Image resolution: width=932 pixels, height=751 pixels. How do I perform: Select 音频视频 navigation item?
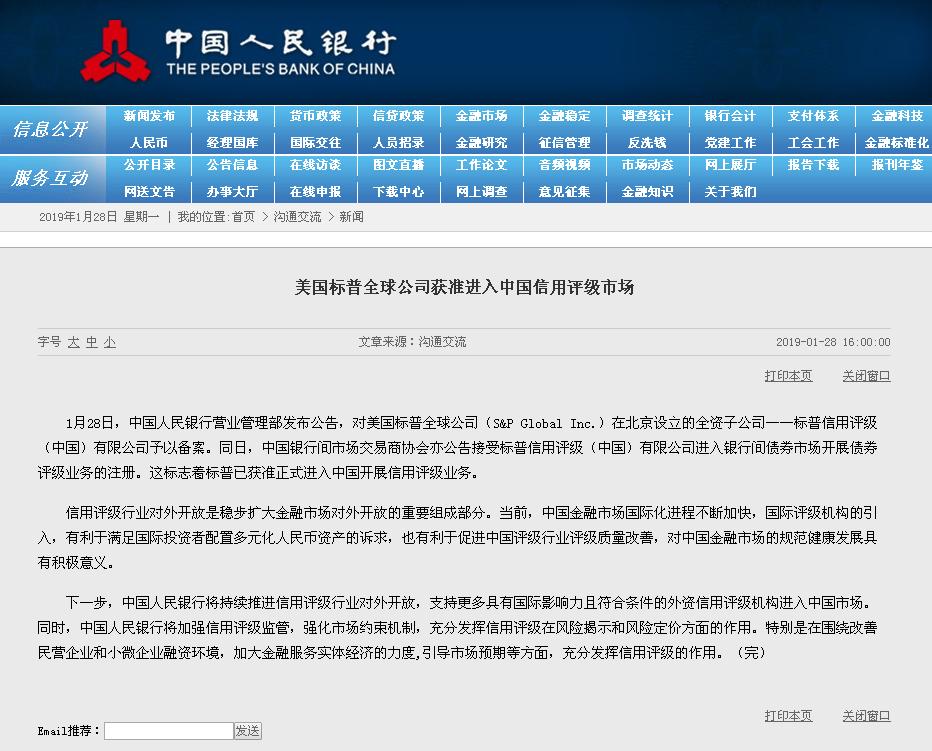point(565,165)
